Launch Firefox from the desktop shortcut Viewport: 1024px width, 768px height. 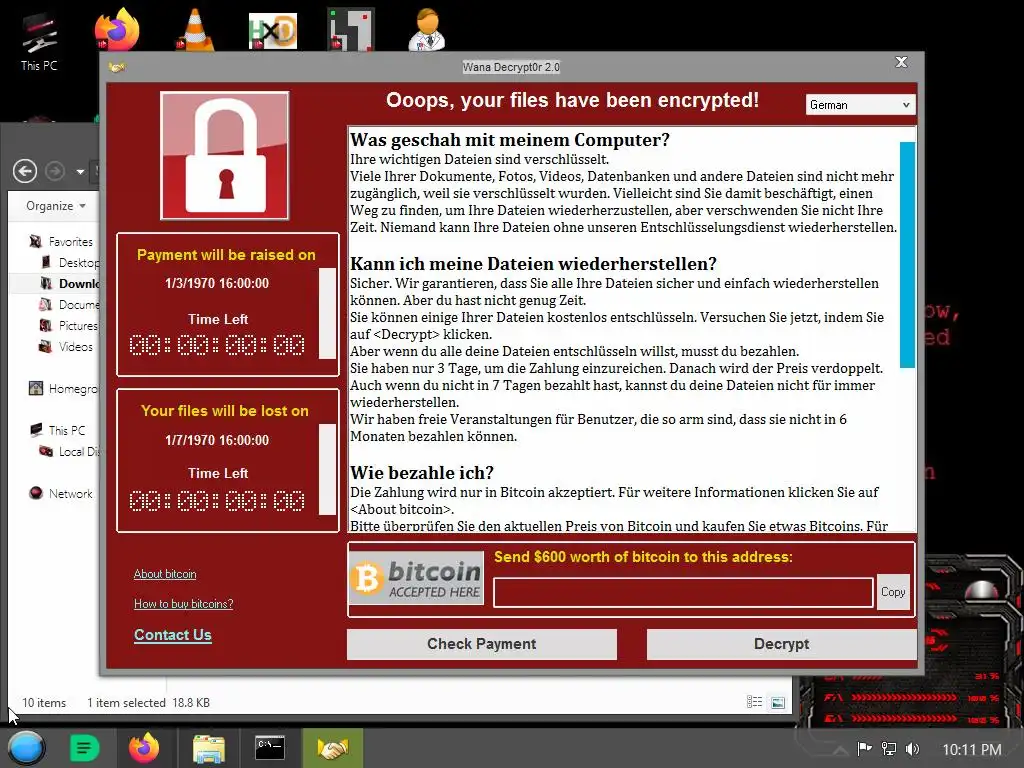pos(117,29)
